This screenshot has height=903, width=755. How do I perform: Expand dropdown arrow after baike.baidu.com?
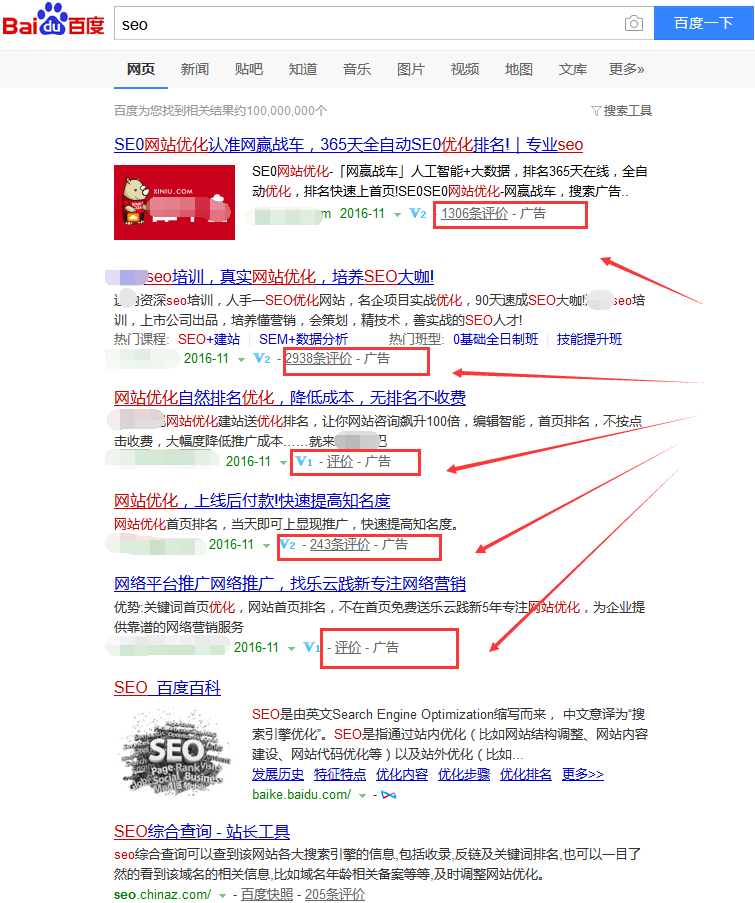click(362, 796)
